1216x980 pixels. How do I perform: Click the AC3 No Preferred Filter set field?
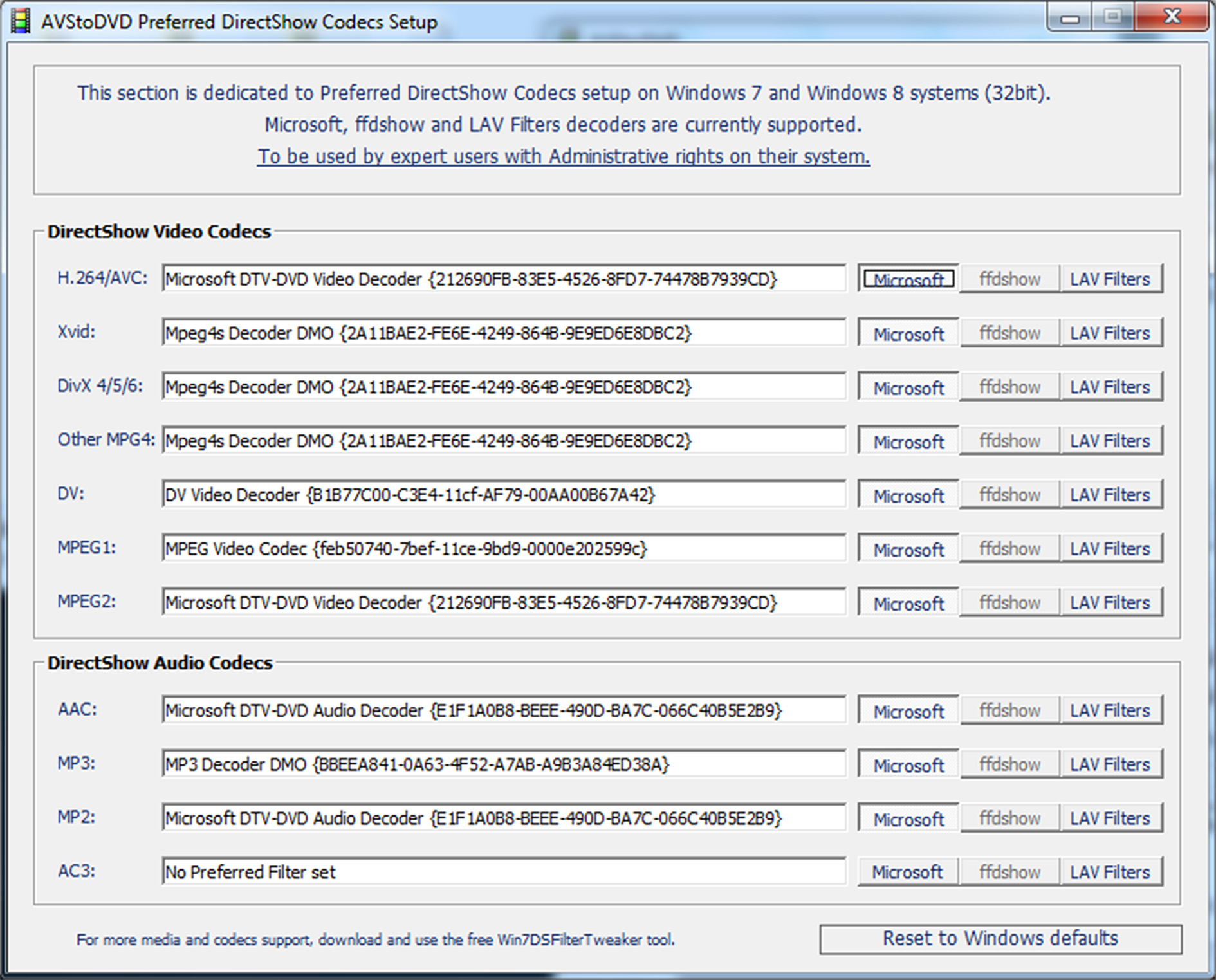click(504, 872)
